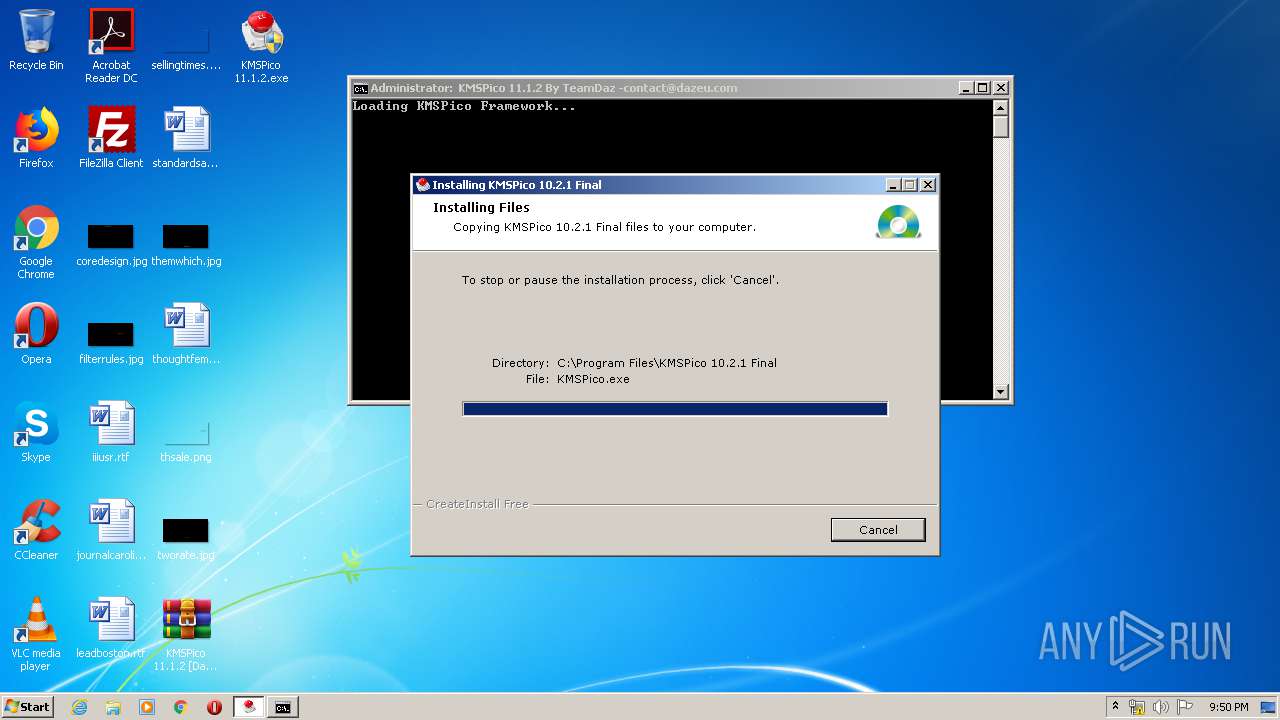The image size is (1280, 720).
Task: Show hidden system tray icons
Action: [1115, 707]
